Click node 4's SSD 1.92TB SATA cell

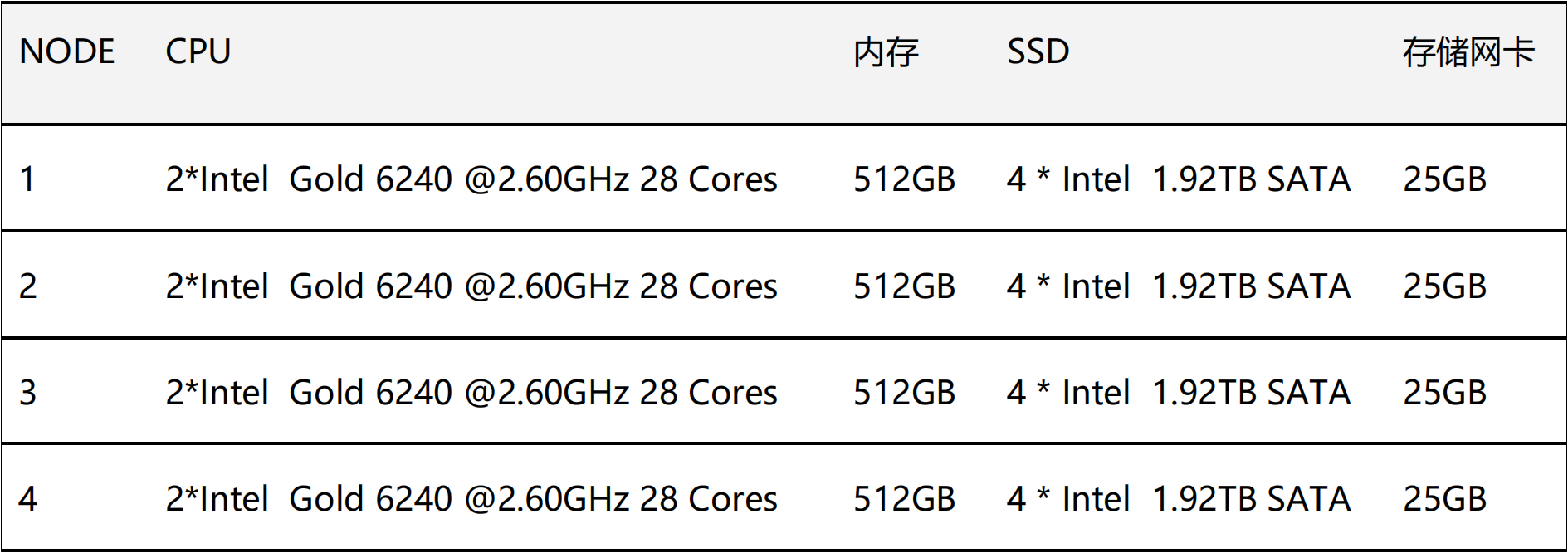click(x=1179, y=499)
